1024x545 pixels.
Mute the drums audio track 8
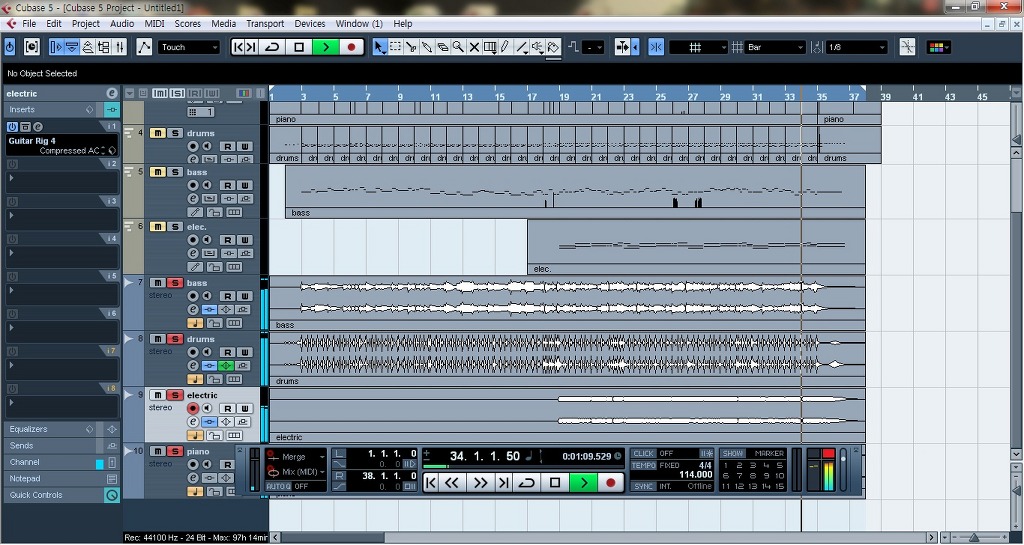(x=157, y=339)
